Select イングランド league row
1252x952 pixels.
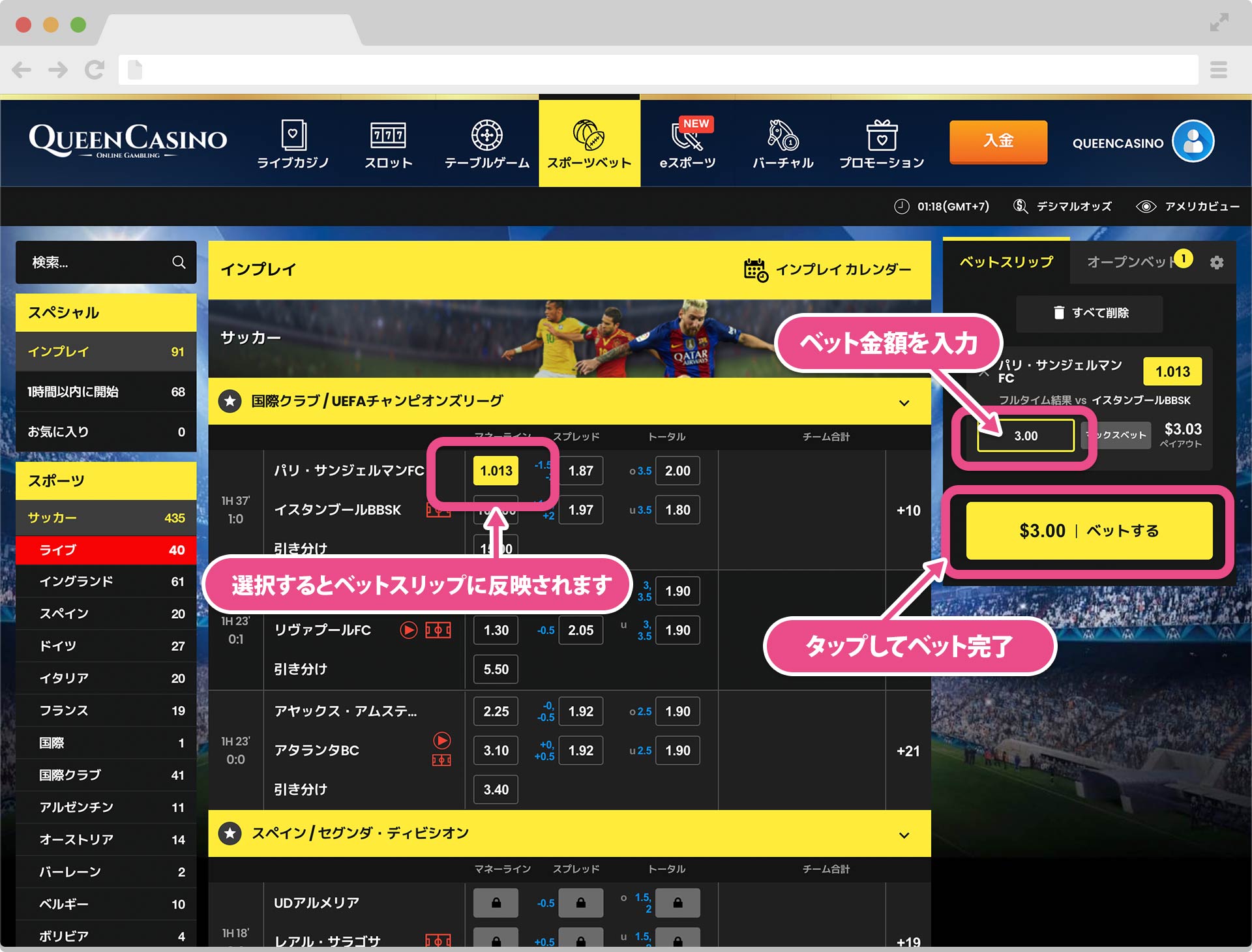tap(106, 582)
